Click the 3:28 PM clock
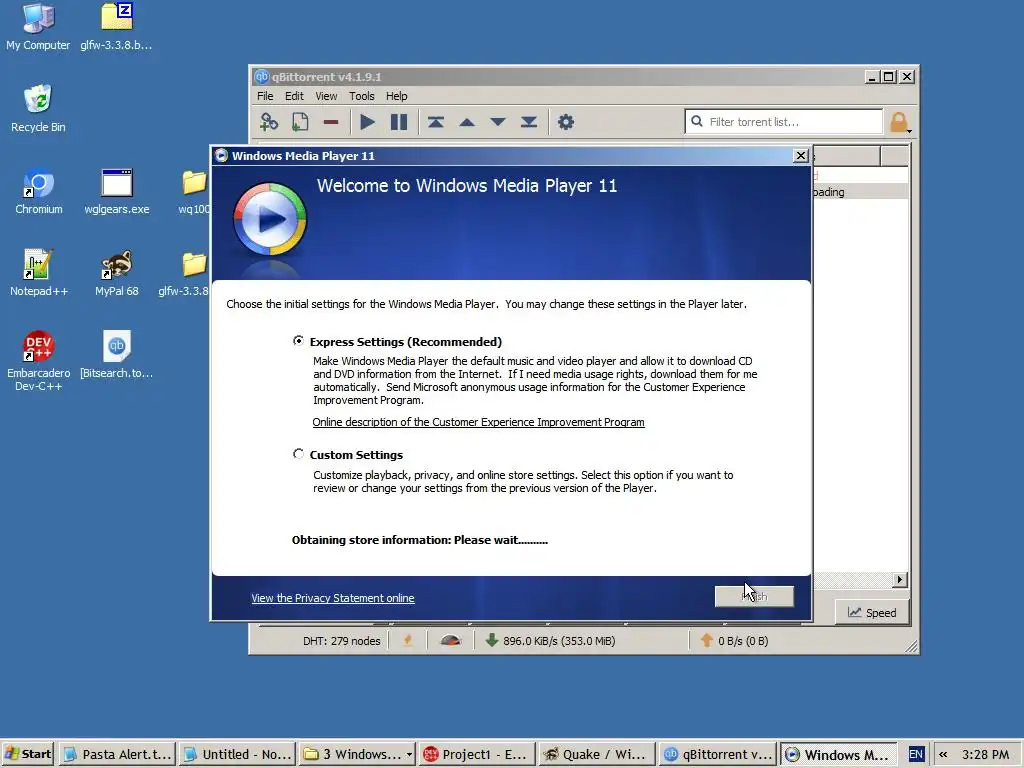 985,754
